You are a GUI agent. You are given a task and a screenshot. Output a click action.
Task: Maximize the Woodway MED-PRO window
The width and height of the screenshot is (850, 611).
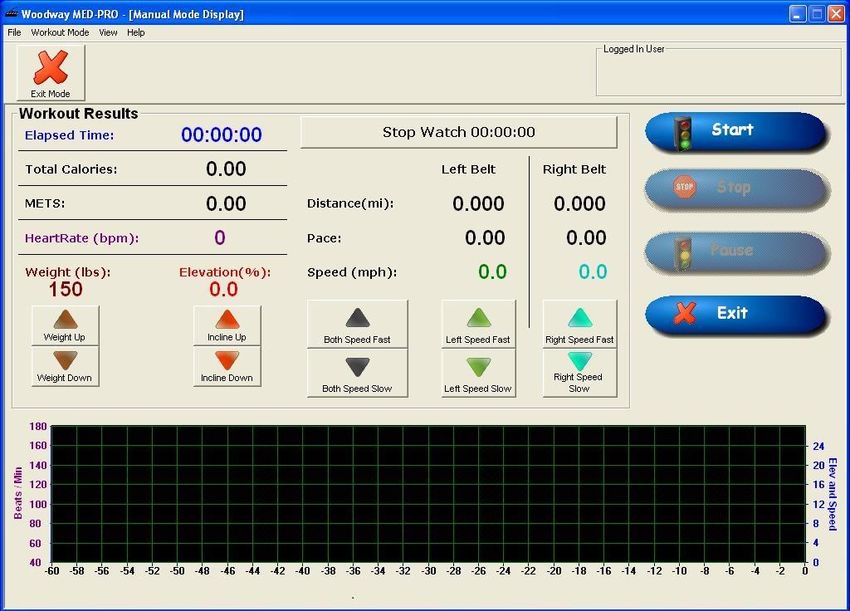point(816,14)
